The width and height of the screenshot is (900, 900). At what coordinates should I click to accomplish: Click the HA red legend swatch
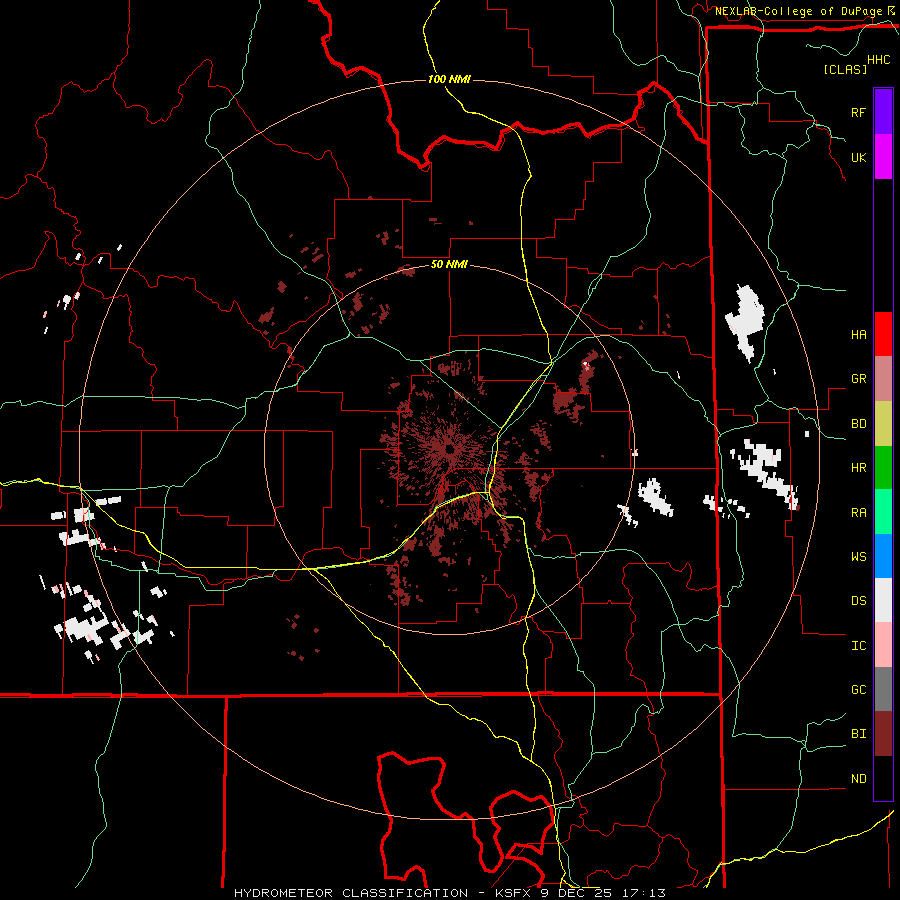tap(883, 334)
